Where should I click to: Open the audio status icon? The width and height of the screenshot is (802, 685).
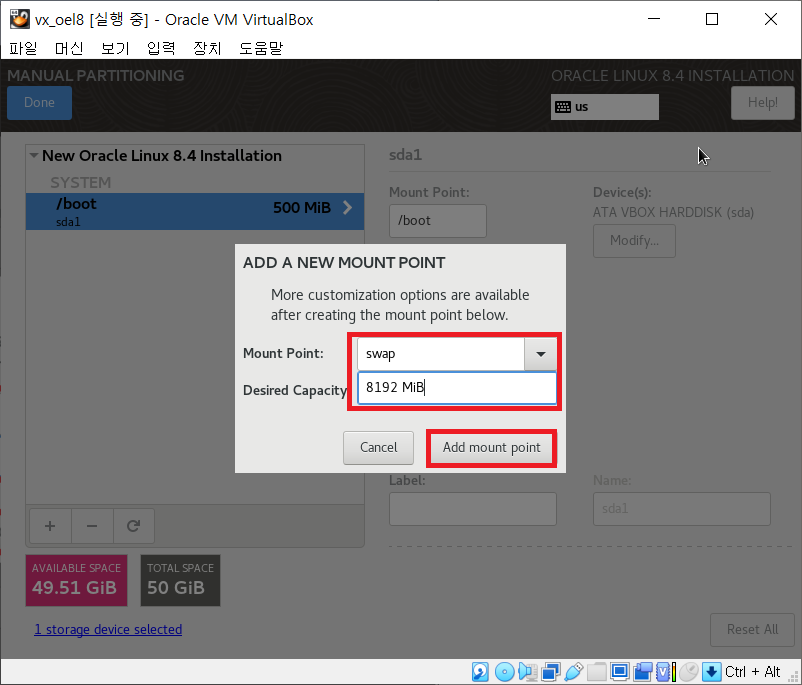tap(527, 671)
